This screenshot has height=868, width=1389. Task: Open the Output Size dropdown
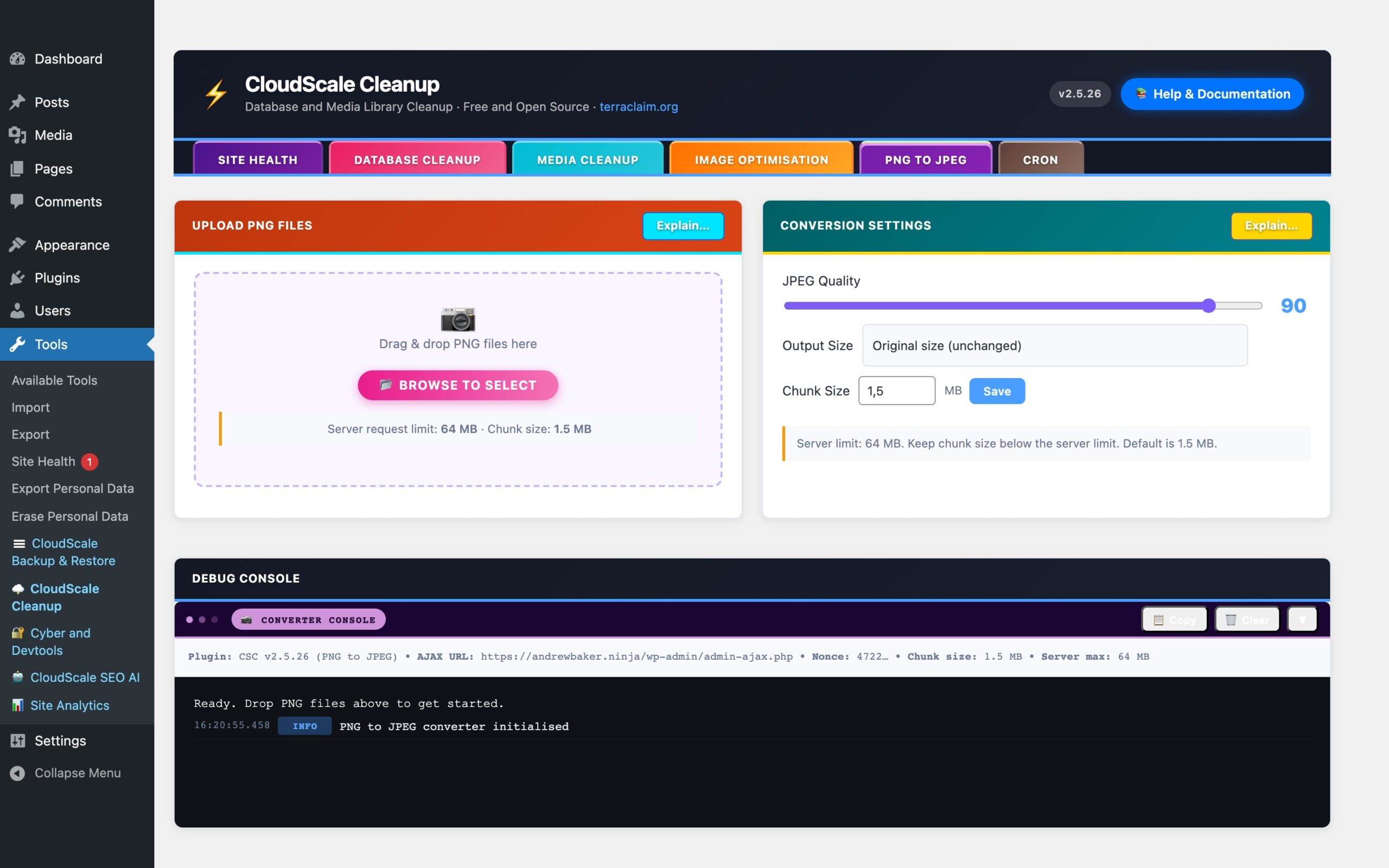1054,345
